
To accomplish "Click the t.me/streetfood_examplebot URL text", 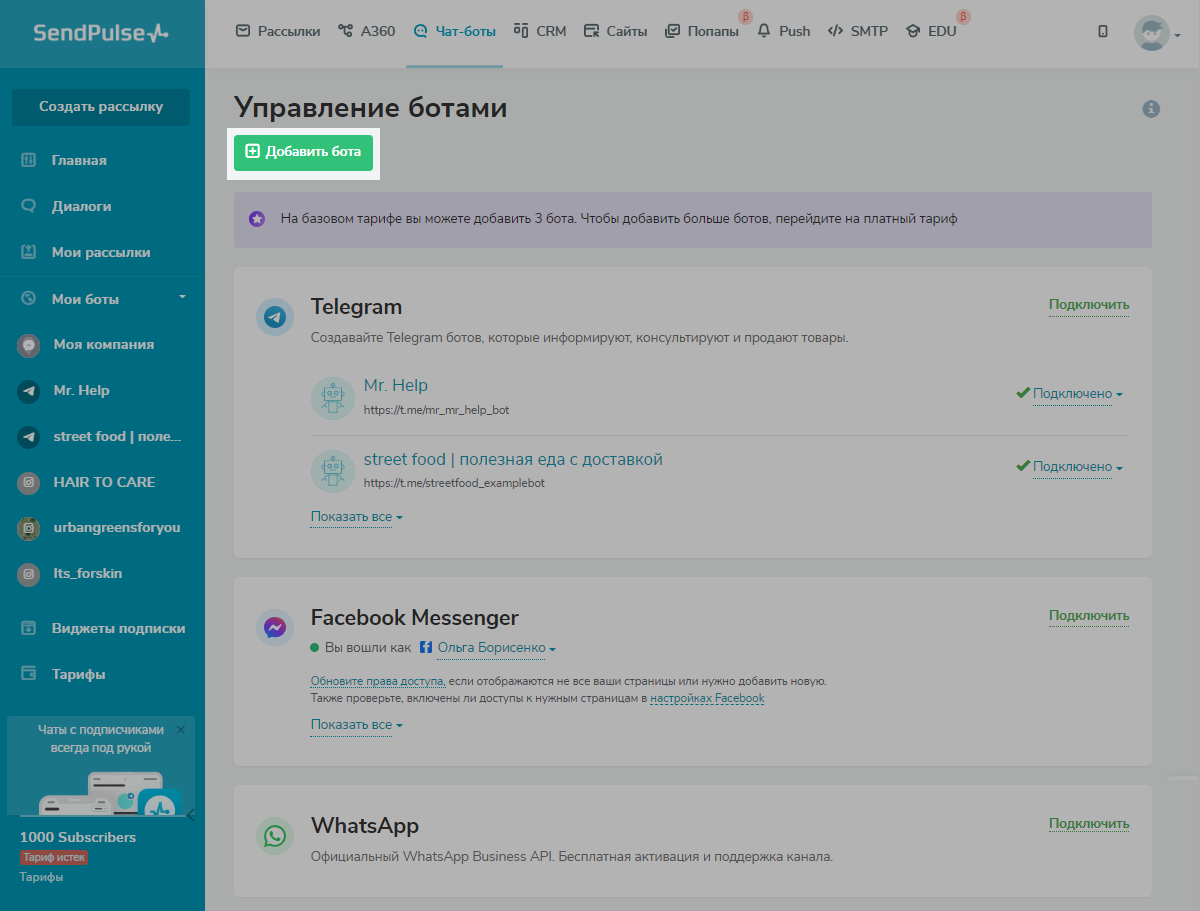I will pos(454,483).
